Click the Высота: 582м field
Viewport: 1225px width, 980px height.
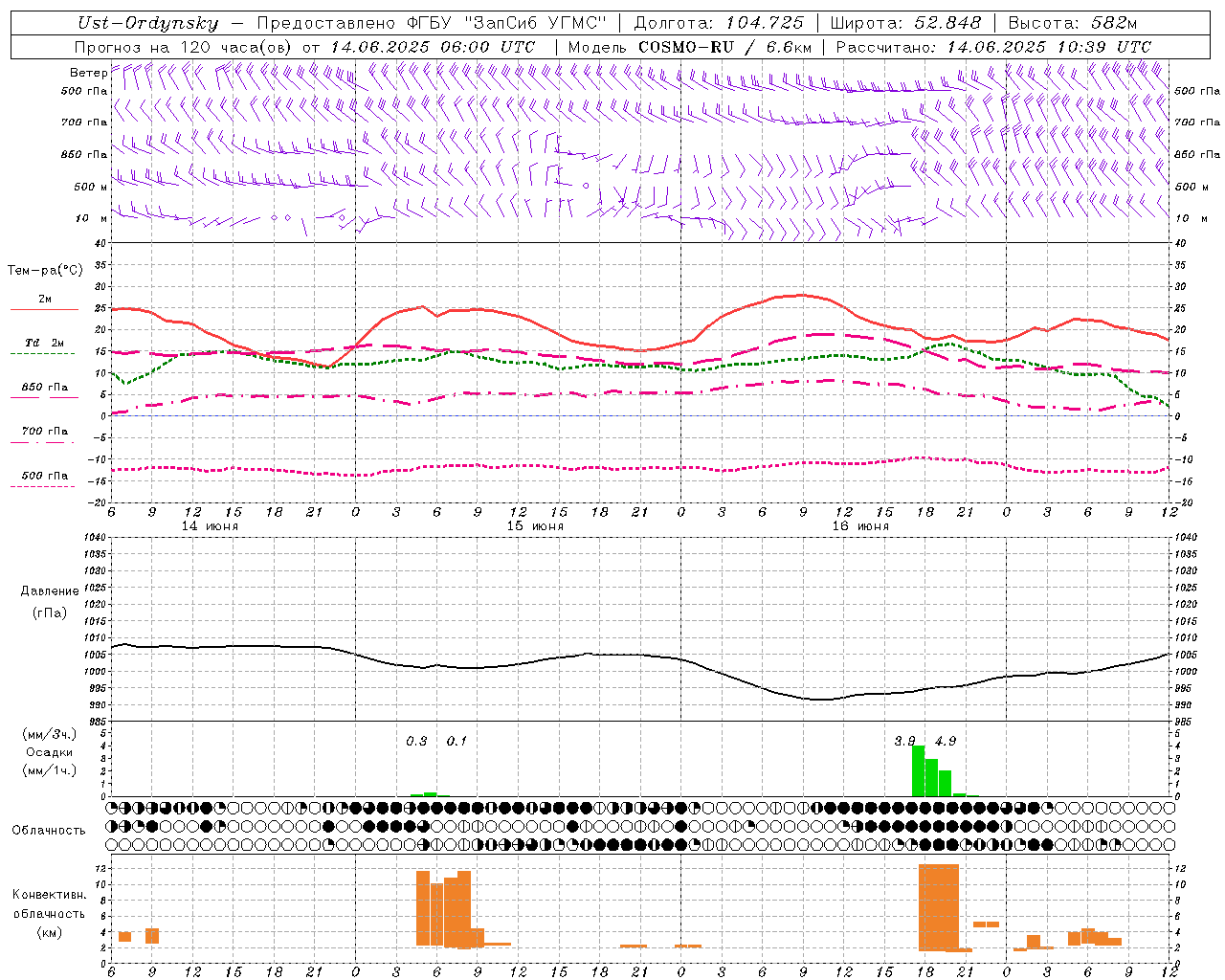[1073, 23]
